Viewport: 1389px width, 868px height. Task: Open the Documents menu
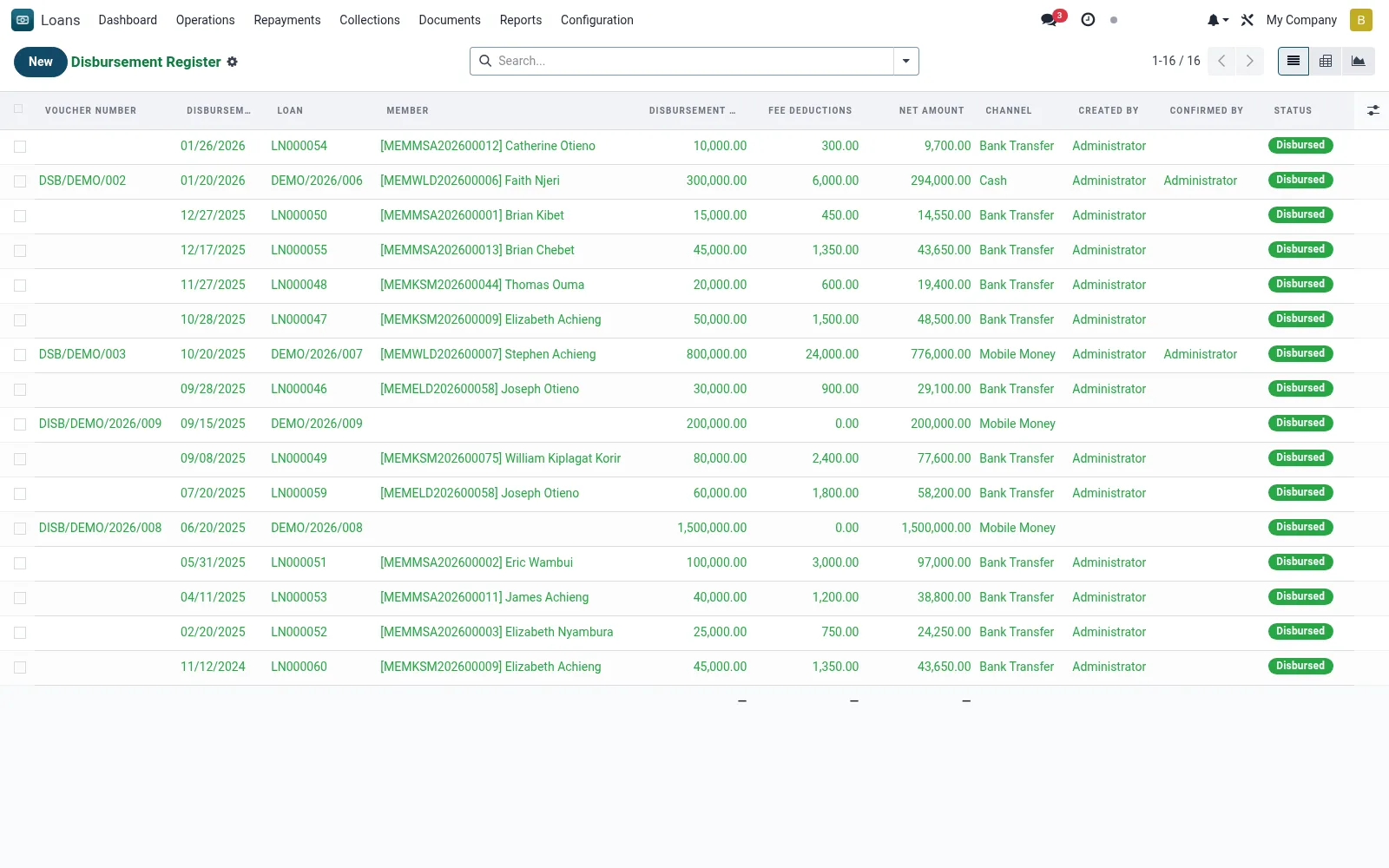pos(450,20)
